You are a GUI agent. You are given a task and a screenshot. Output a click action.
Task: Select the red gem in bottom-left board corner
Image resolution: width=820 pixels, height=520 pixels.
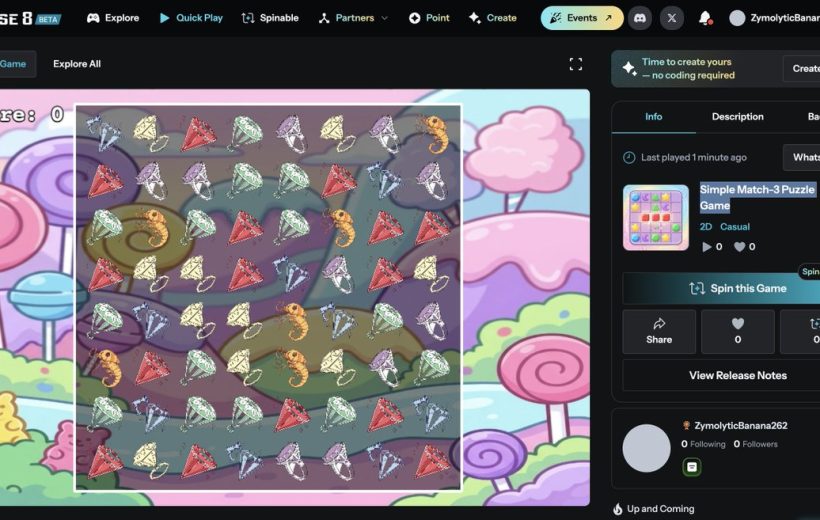(x=105, y=461)
